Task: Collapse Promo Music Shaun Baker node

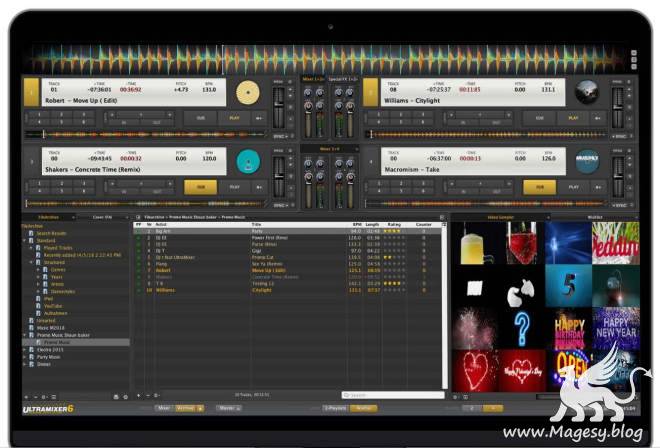Action: [24, 335]
